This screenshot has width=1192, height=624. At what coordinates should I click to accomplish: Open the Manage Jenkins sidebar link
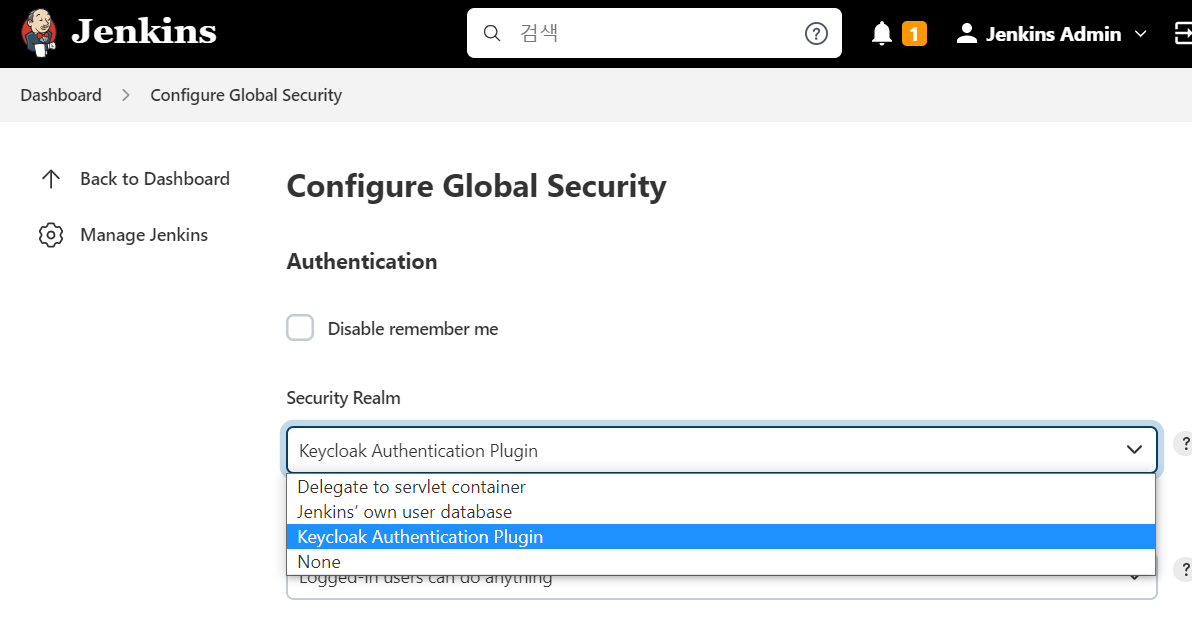[144, 235]
